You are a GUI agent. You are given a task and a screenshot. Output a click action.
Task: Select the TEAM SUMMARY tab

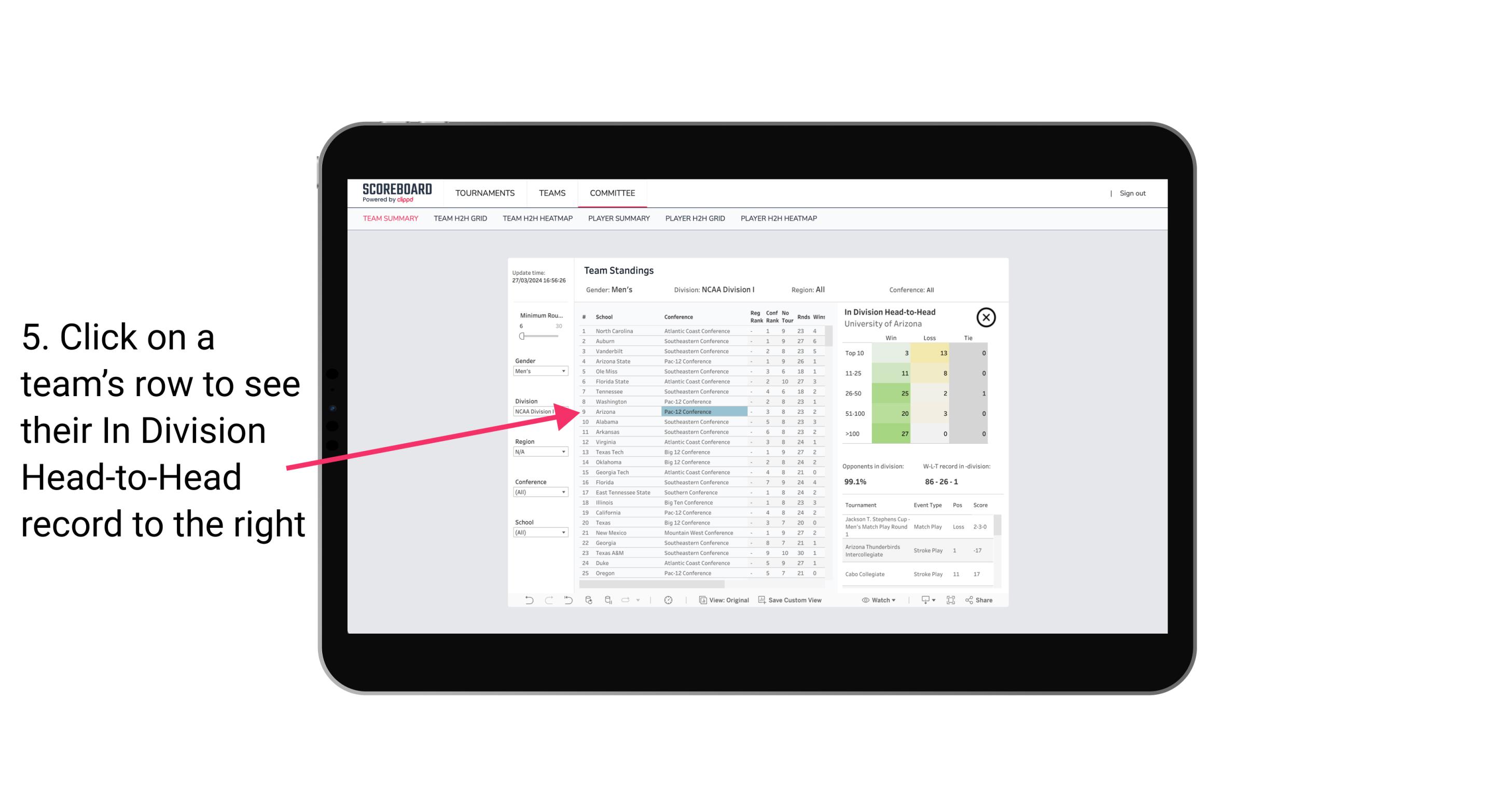point(391,218)
